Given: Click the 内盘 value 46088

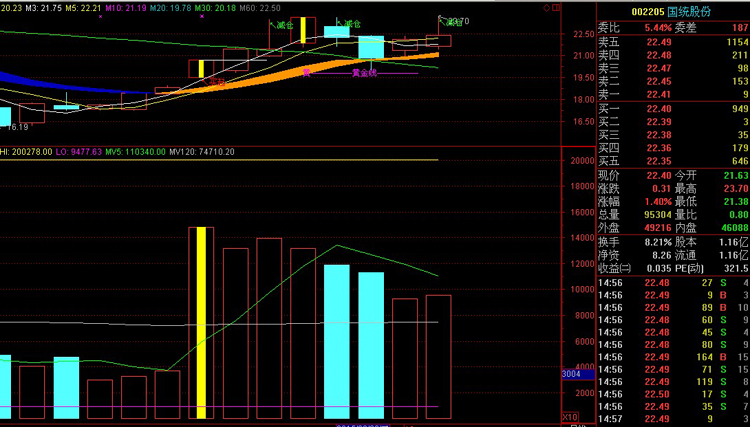Looking at the screenshot, I should coord(735,228).
